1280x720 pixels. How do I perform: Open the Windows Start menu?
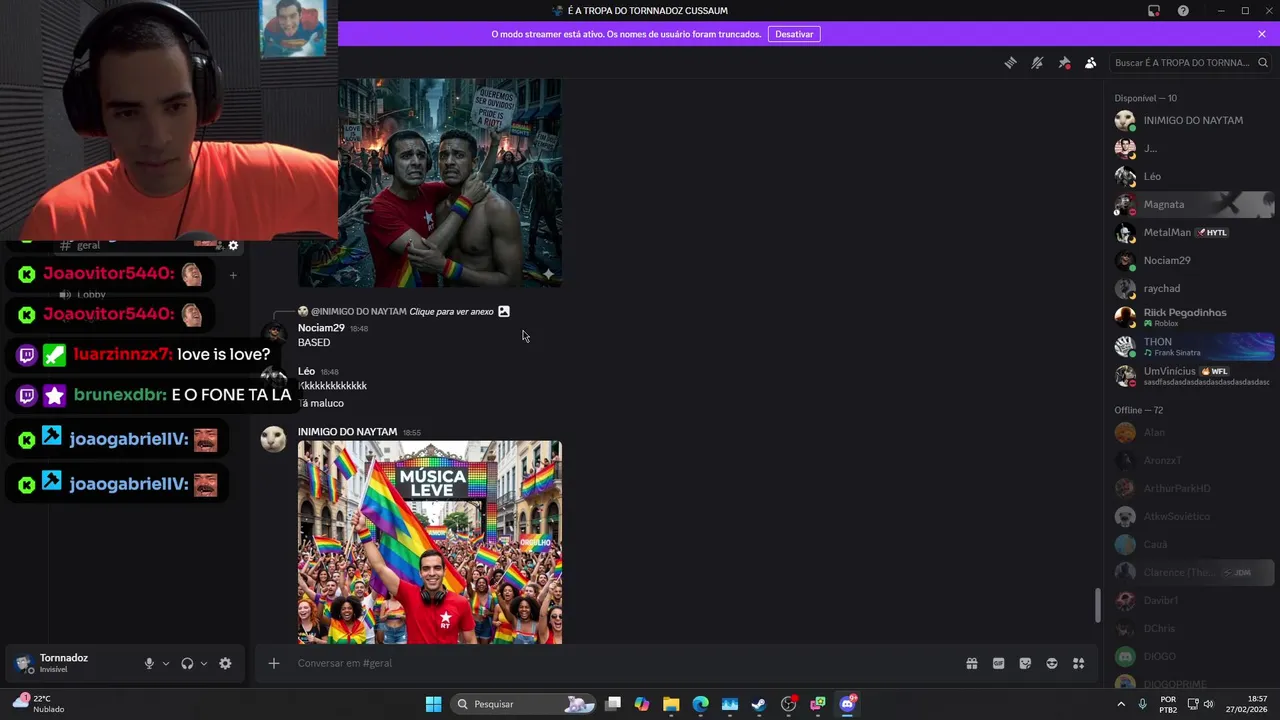[433, 704]
